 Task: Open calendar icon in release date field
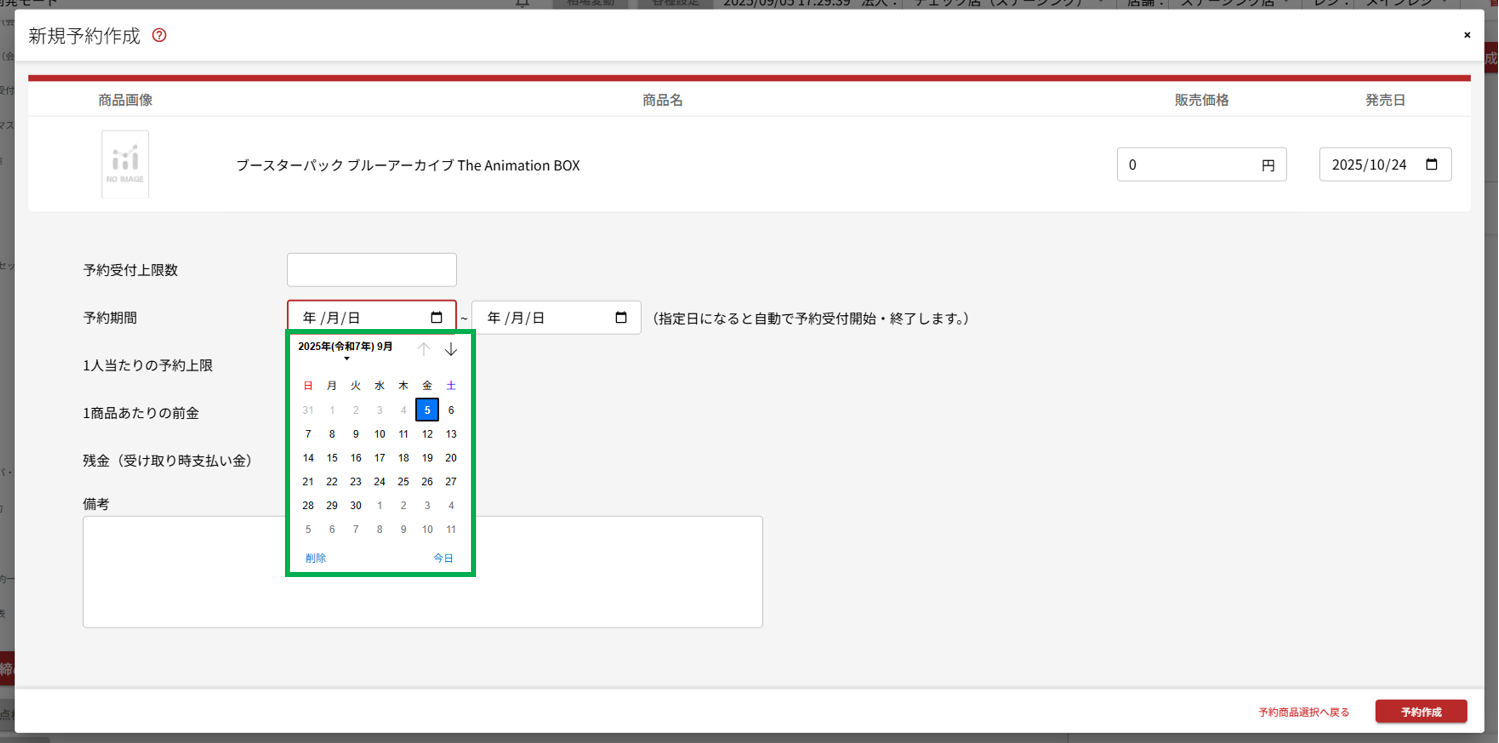(1431, 165)
